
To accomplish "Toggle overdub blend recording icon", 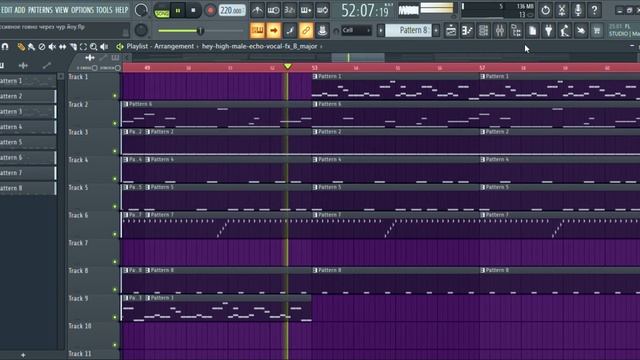I will (x=306, y=10).
